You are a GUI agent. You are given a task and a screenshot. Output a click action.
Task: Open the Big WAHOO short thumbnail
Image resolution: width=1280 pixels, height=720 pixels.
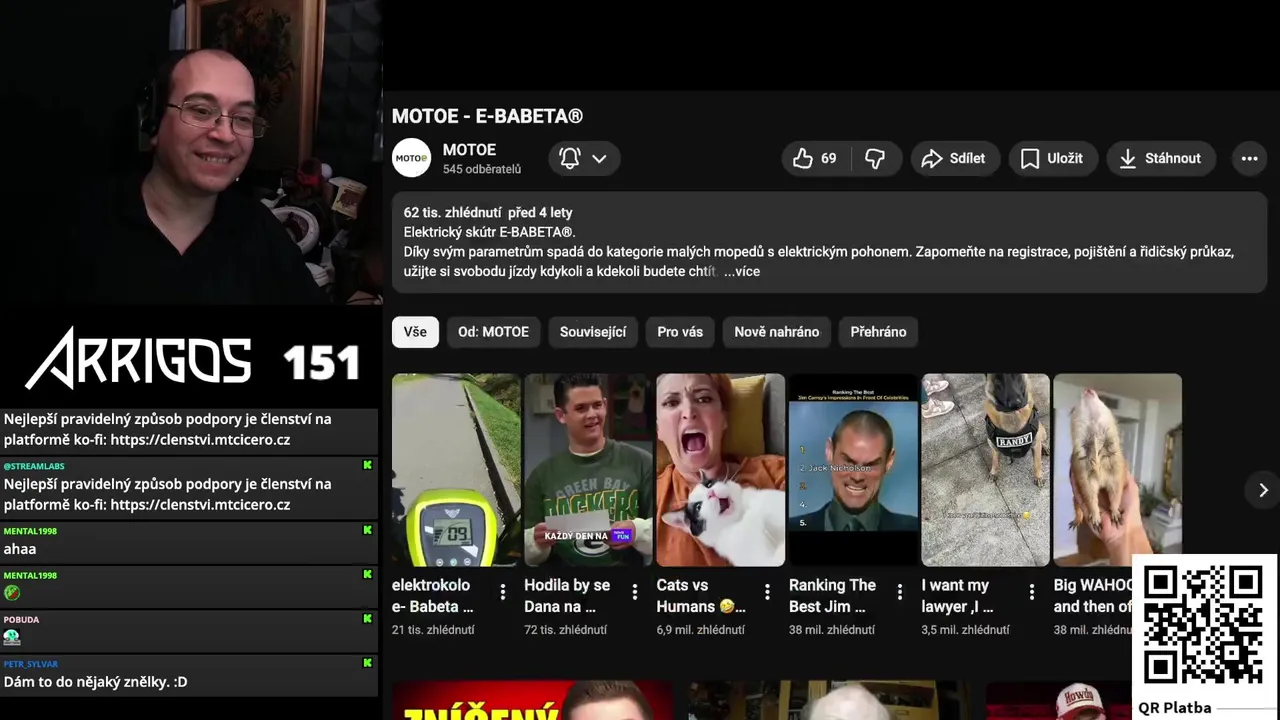click(1117, 470)
